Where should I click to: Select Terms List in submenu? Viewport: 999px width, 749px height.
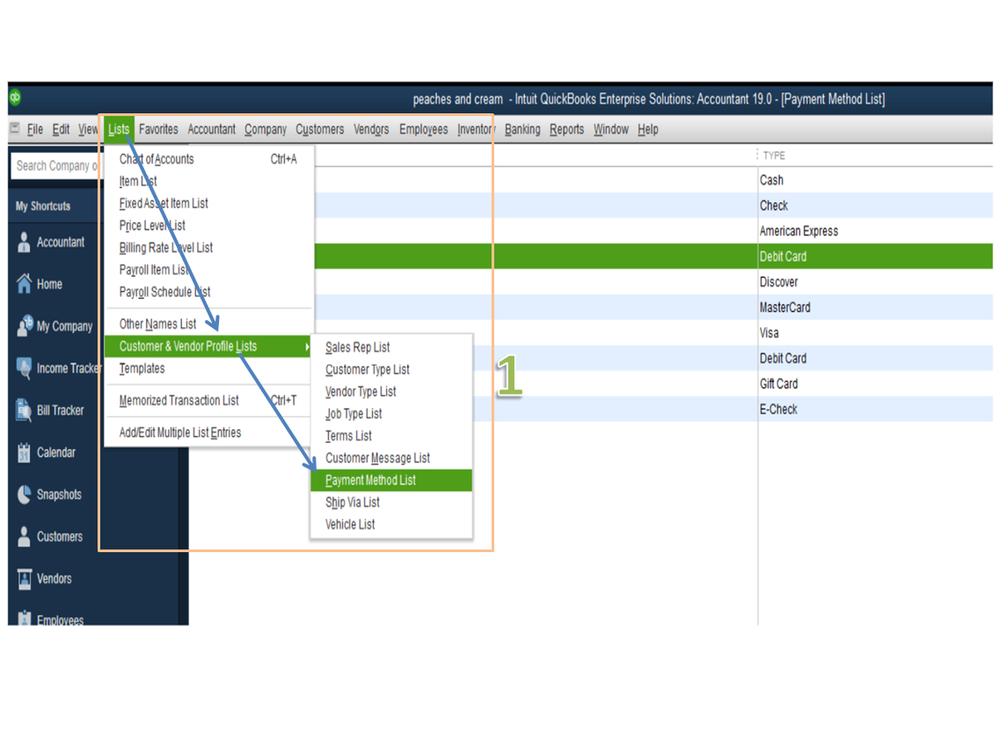[391, 436]
